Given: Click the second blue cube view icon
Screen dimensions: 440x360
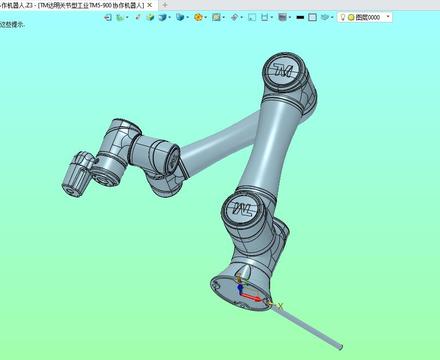Looking at the screenshot, I should point(180,17).
